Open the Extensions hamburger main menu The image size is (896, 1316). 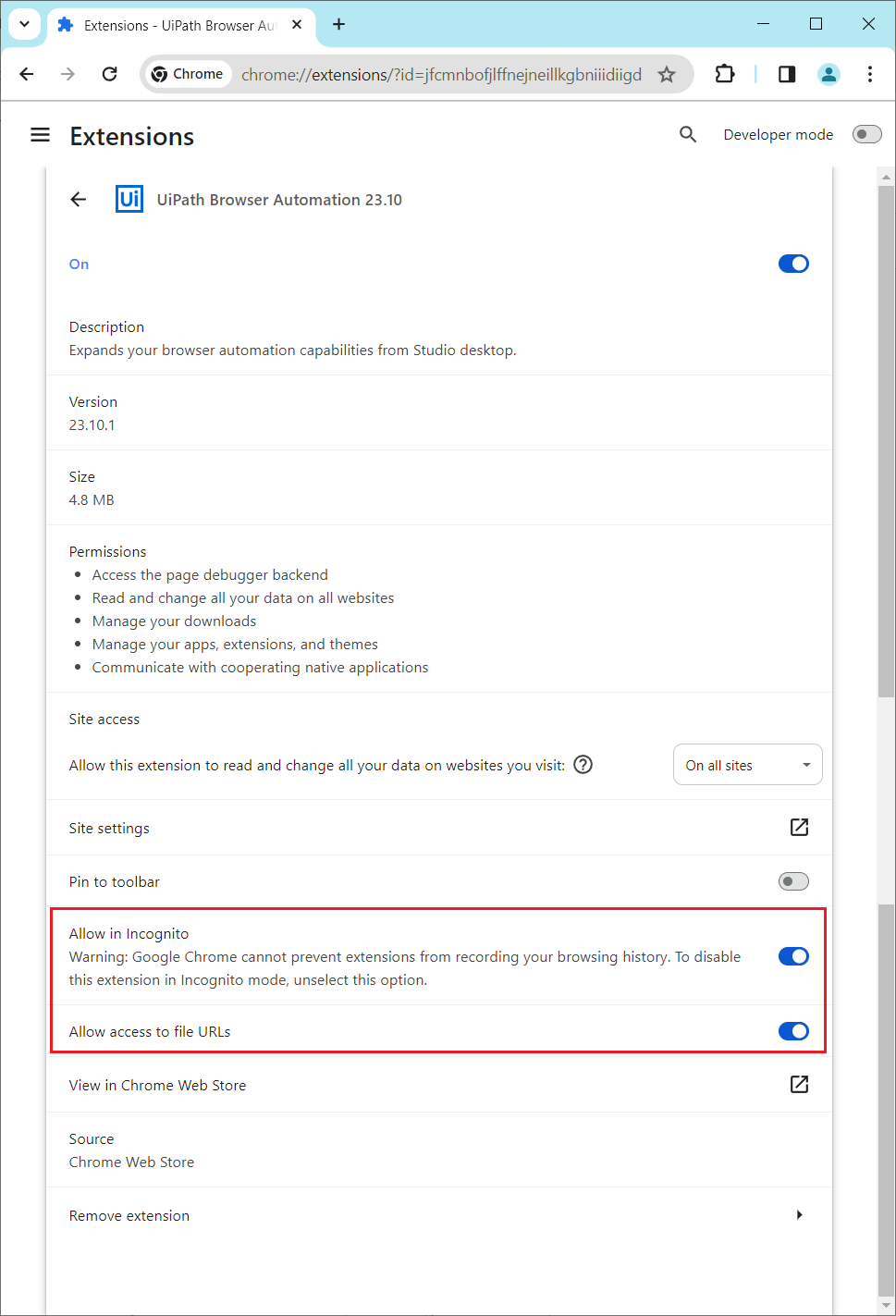pos(40,135)
